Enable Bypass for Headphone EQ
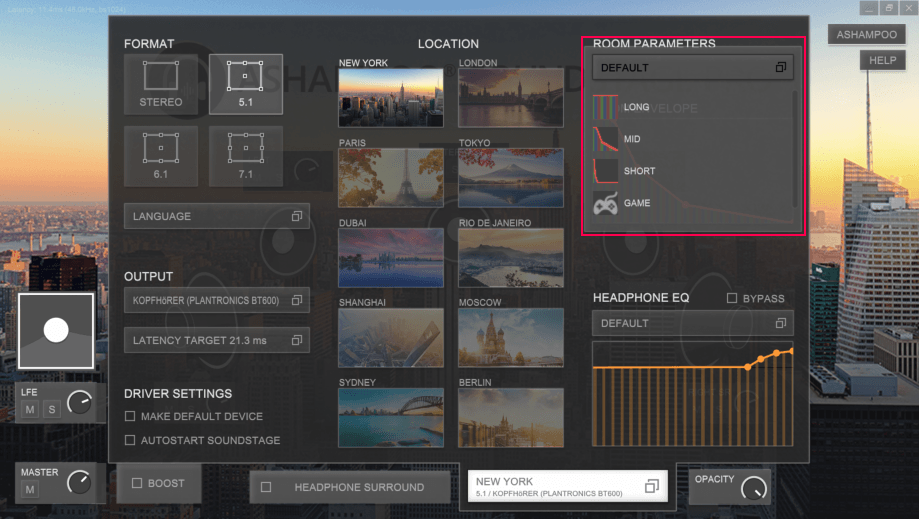The height and width of the screenshot is (519, 919). (x=731, y=298)
